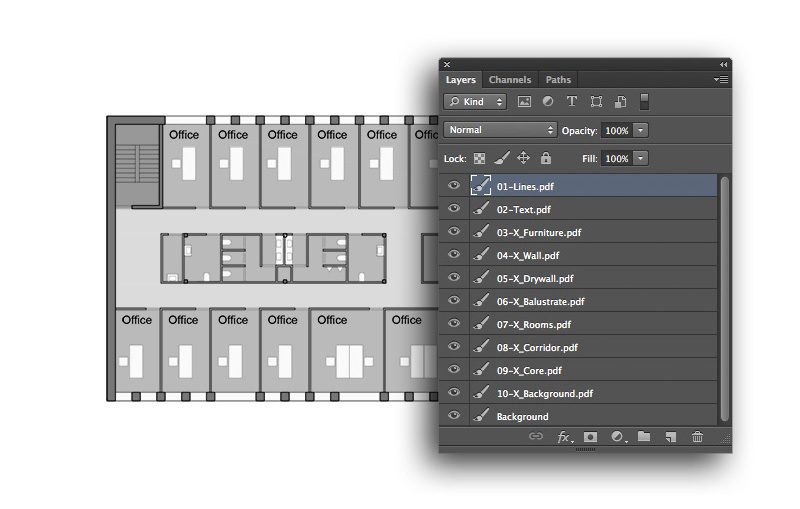
Task: Open the Opacity slider dropdown arrow
Action: coord(641,130)
